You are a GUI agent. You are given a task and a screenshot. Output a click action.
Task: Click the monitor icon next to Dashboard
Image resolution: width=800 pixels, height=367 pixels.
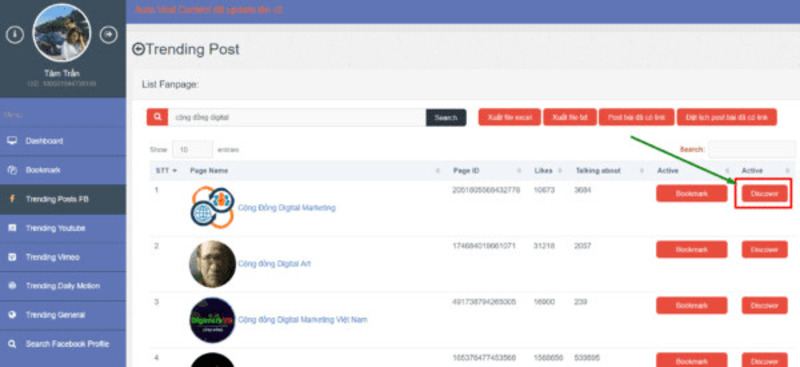point(12,141)
